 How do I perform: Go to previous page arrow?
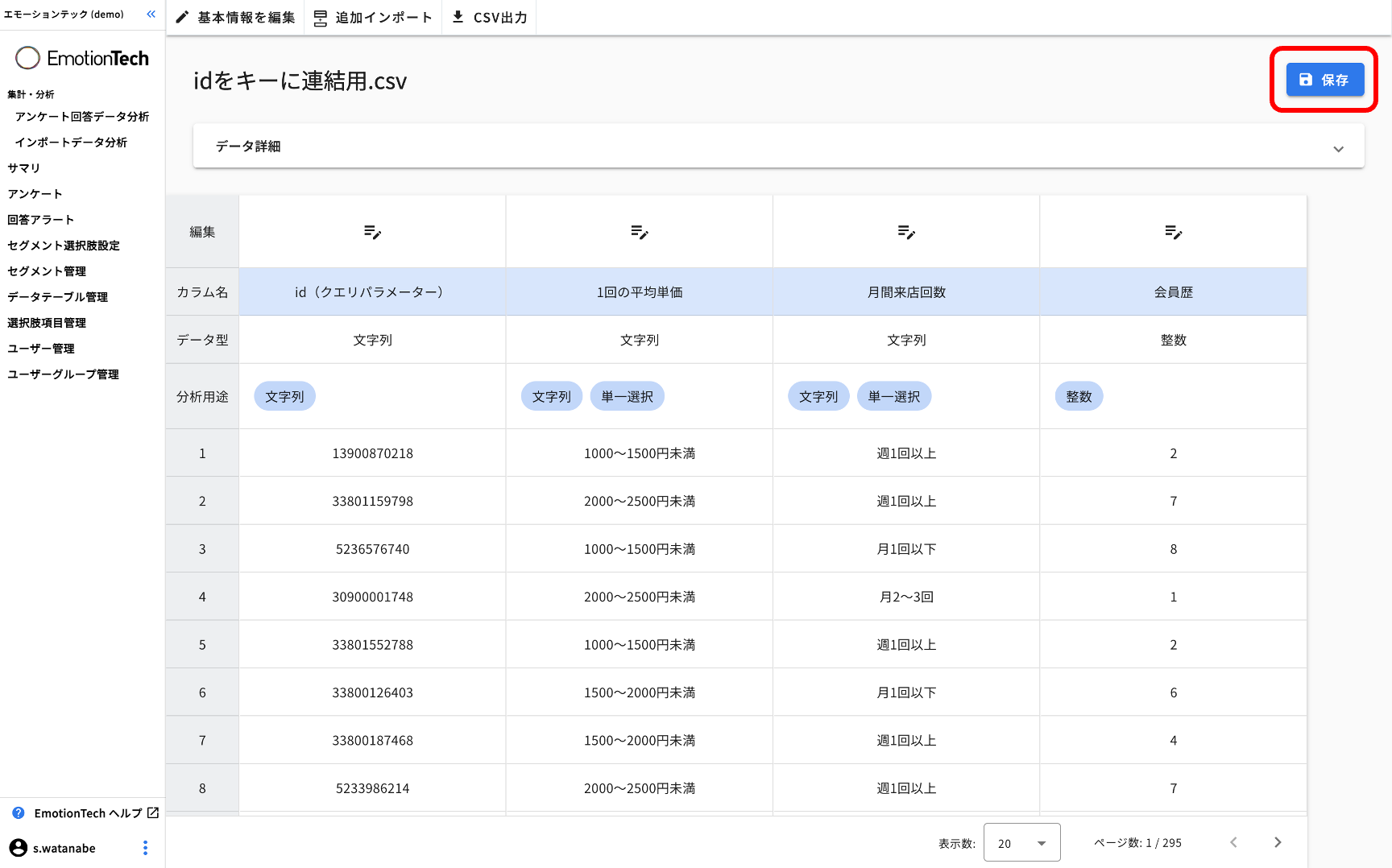pyautogui.click(x=1233, y=843)
